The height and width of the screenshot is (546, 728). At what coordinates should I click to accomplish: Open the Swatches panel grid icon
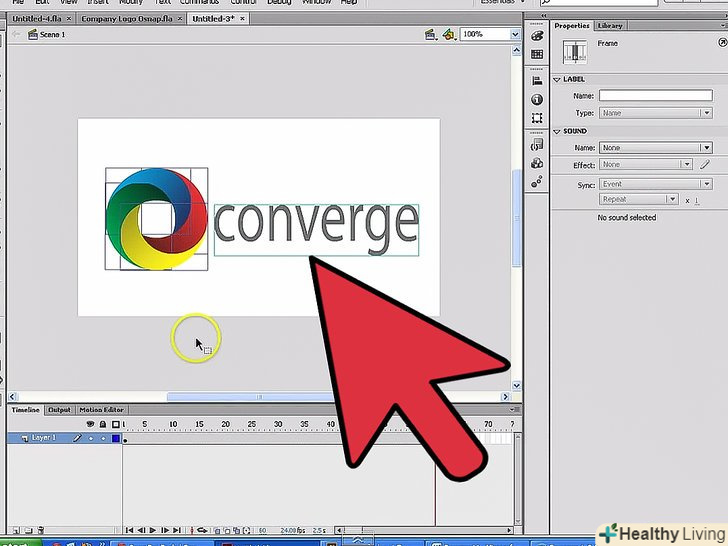[x=537, y=54]
